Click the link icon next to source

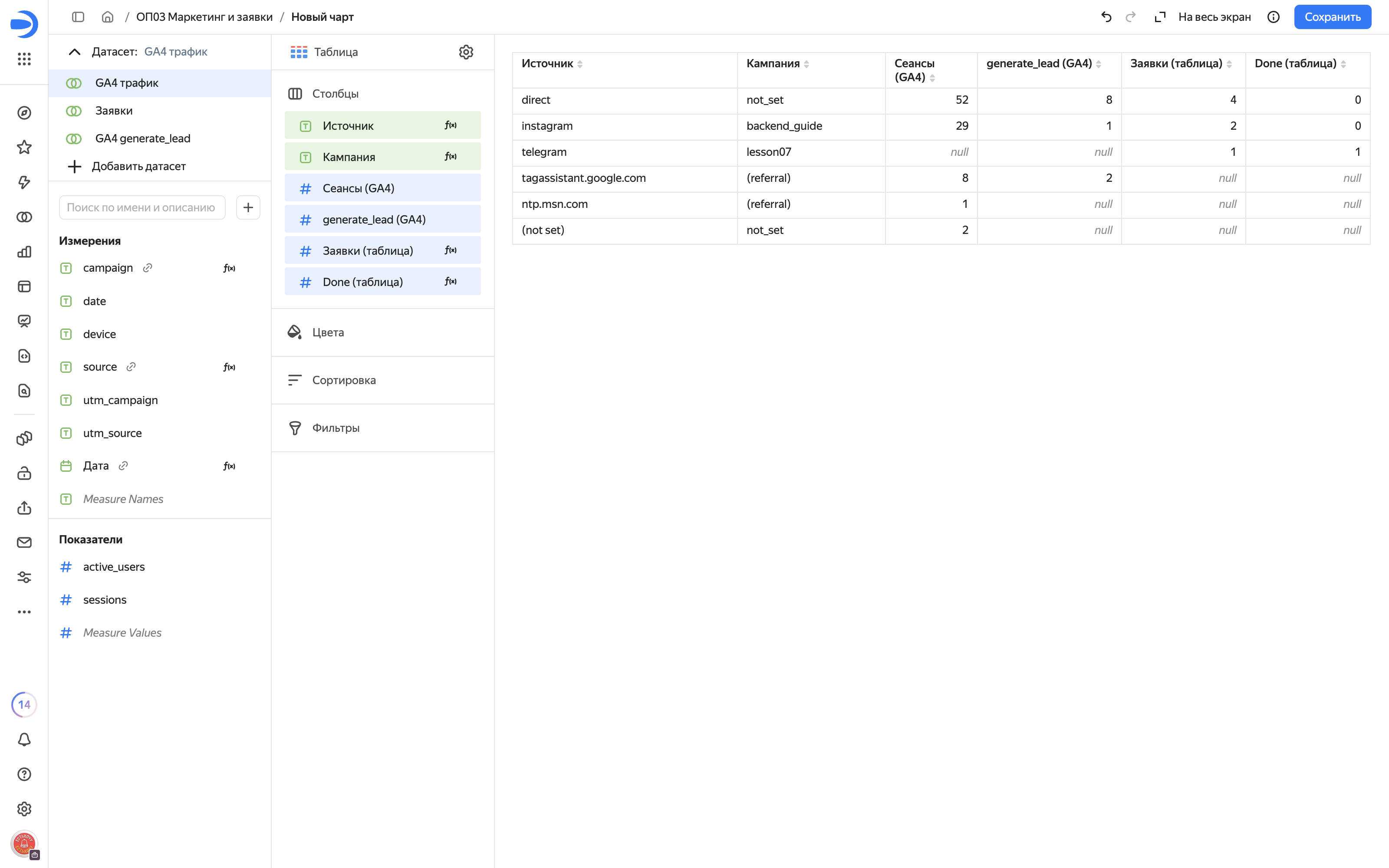click(x=131, y=367)
